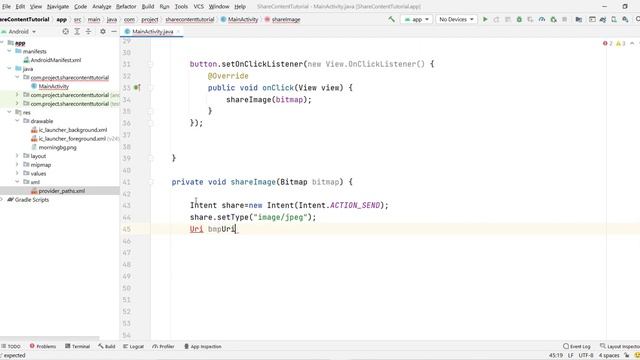Image resolution: width=640 pixels, height=360 pixels.
Task: Click the Apply Code Changes icon
Action: pyautogui.click(x=508, y=19)
